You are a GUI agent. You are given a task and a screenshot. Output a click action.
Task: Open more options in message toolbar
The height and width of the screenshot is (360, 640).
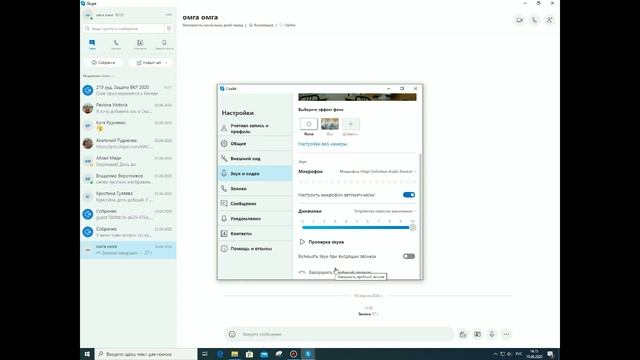(x=507, y=334)
